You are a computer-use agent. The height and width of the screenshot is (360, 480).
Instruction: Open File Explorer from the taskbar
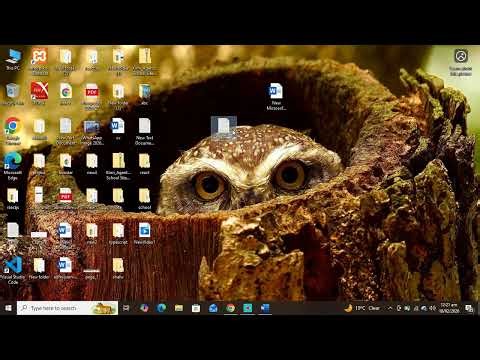pos(179,308)
